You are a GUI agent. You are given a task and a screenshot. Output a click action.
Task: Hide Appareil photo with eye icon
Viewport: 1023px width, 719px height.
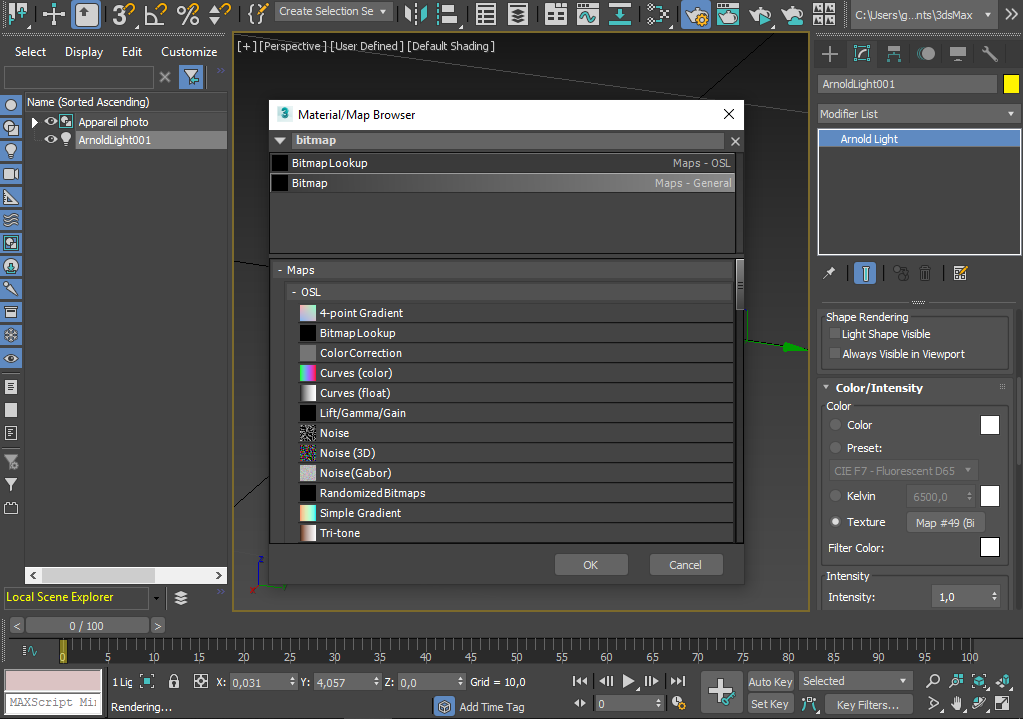[x=50, y=121]
